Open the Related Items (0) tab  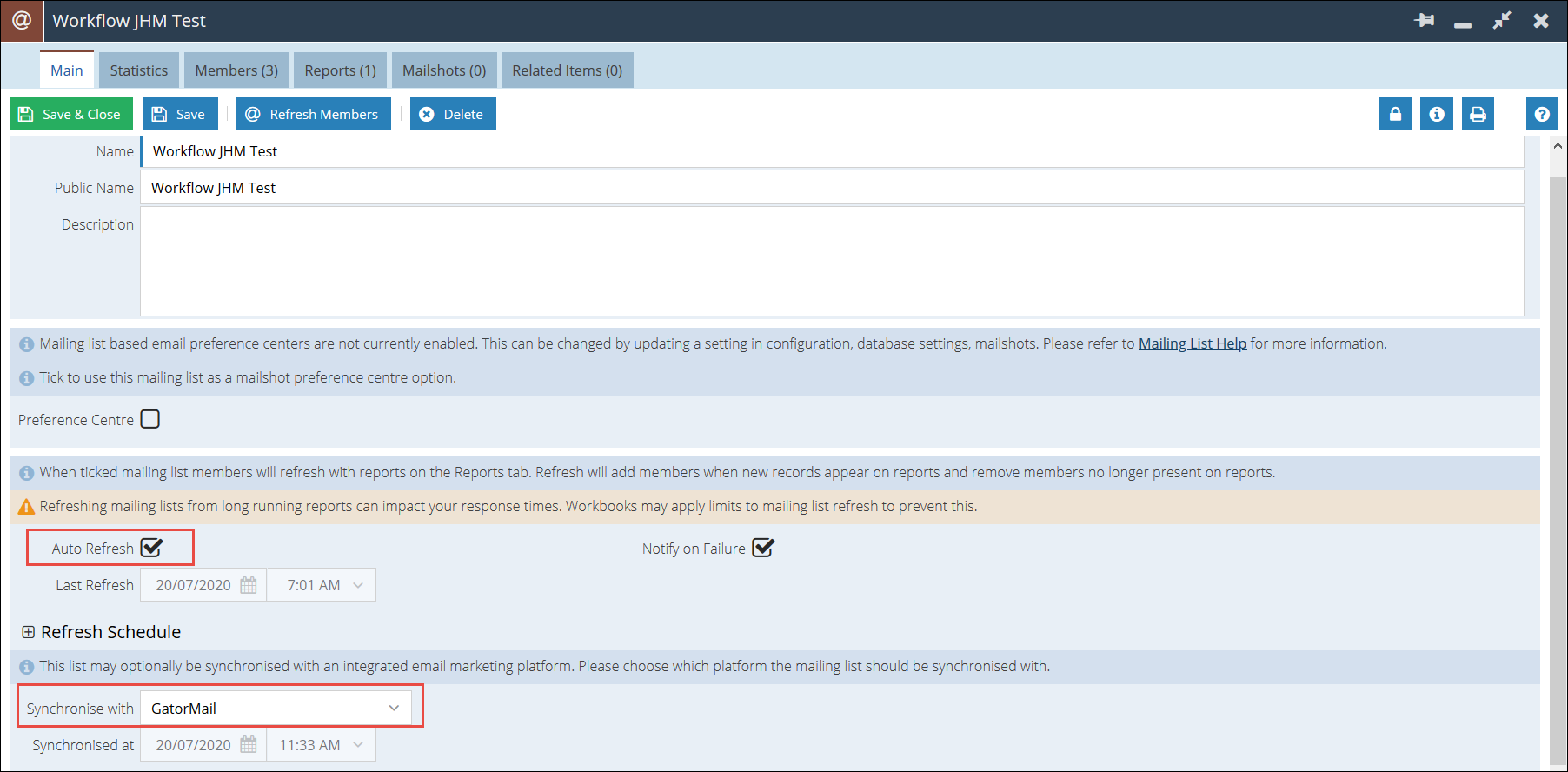[568, 70]
